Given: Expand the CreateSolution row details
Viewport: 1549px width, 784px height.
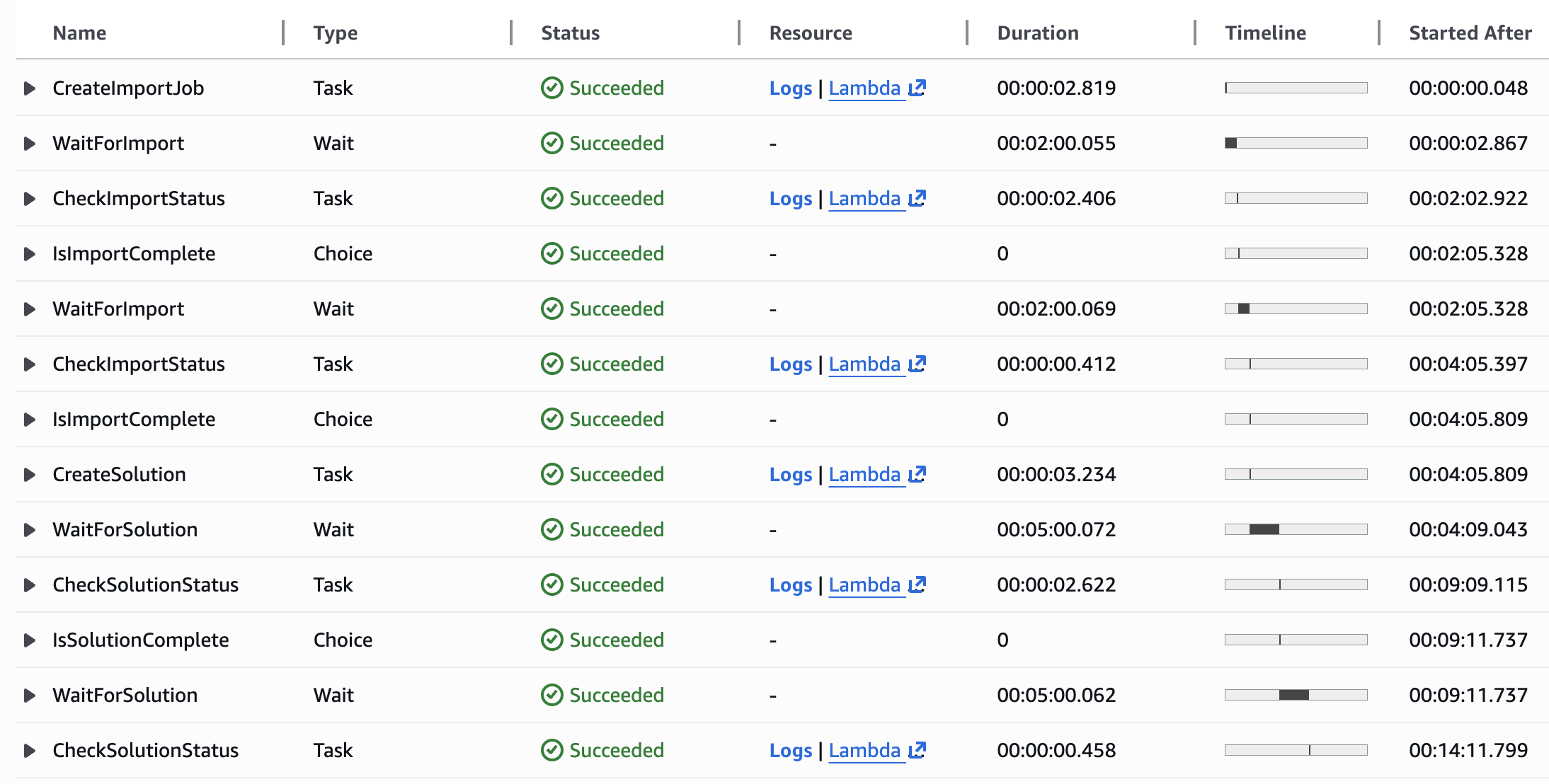Looking at the screenshot, I should pyautogui.click(x=30, y=475).
